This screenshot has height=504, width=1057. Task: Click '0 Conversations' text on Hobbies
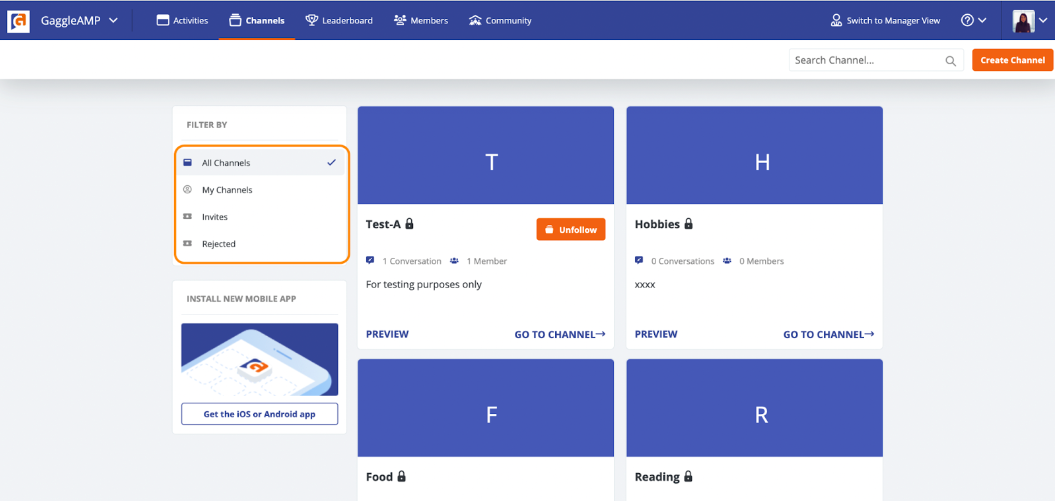pyautogui.click(x=683, y=261)
